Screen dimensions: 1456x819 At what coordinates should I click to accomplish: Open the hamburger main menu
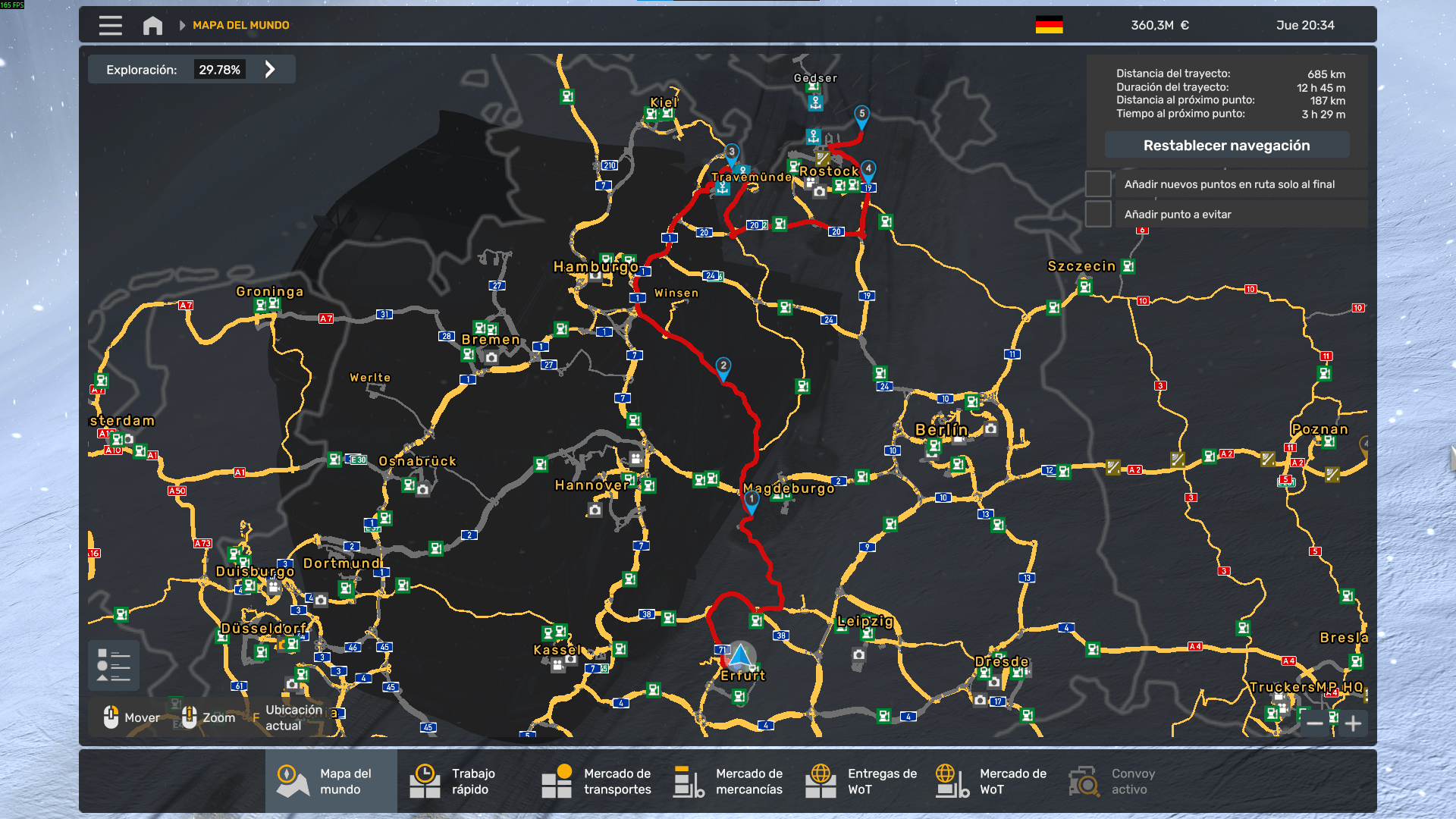(x=110, y=26)
